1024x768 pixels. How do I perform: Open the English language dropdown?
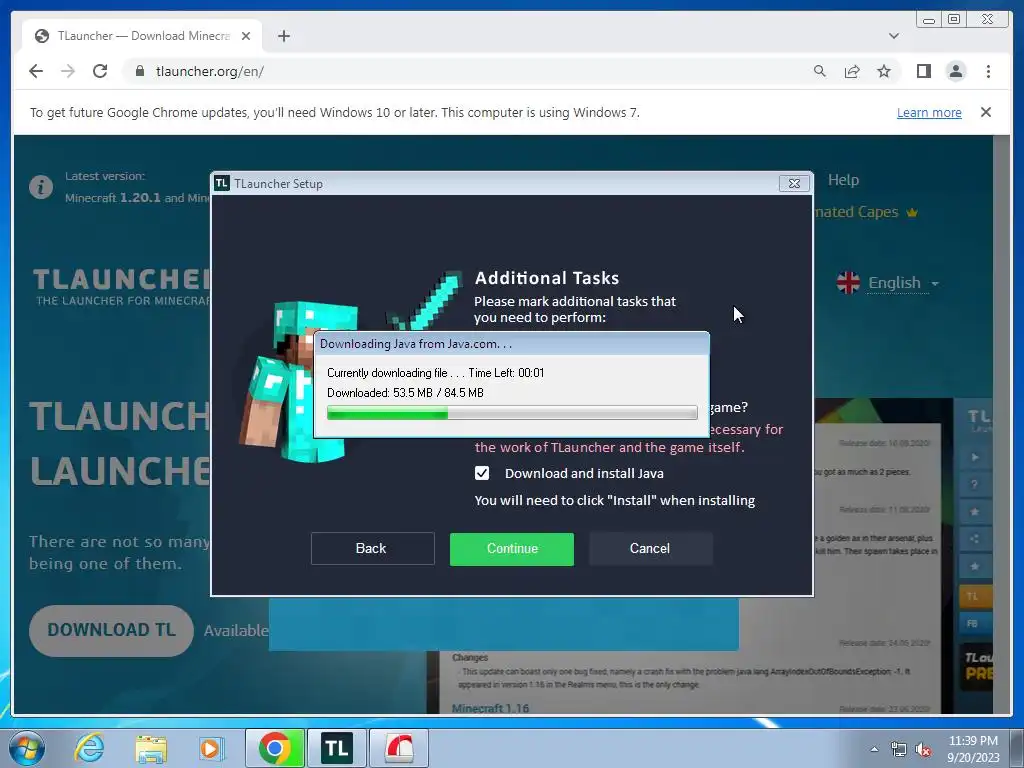coord(903,283)
